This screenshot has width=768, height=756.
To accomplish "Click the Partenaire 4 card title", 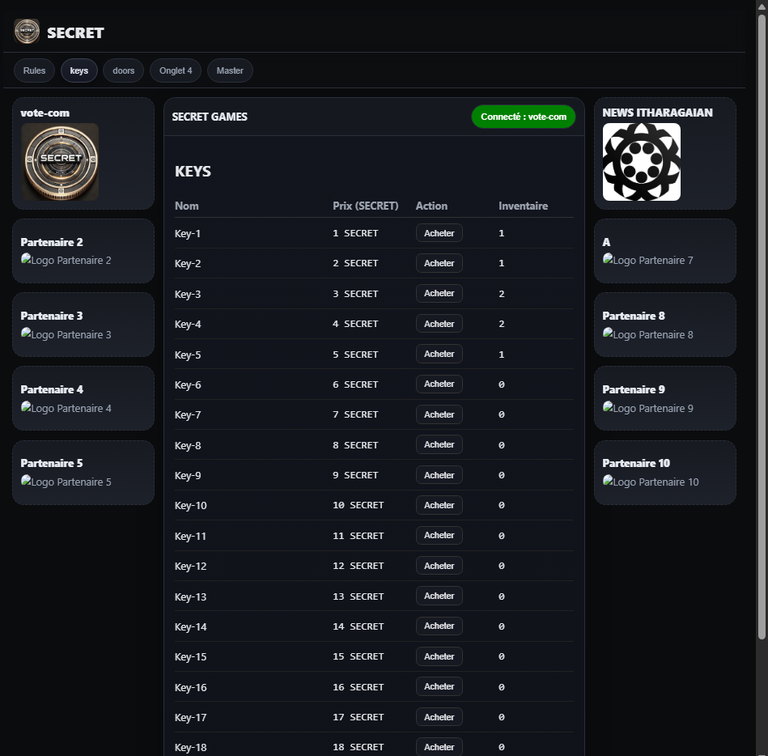I will tap(51, 389).
